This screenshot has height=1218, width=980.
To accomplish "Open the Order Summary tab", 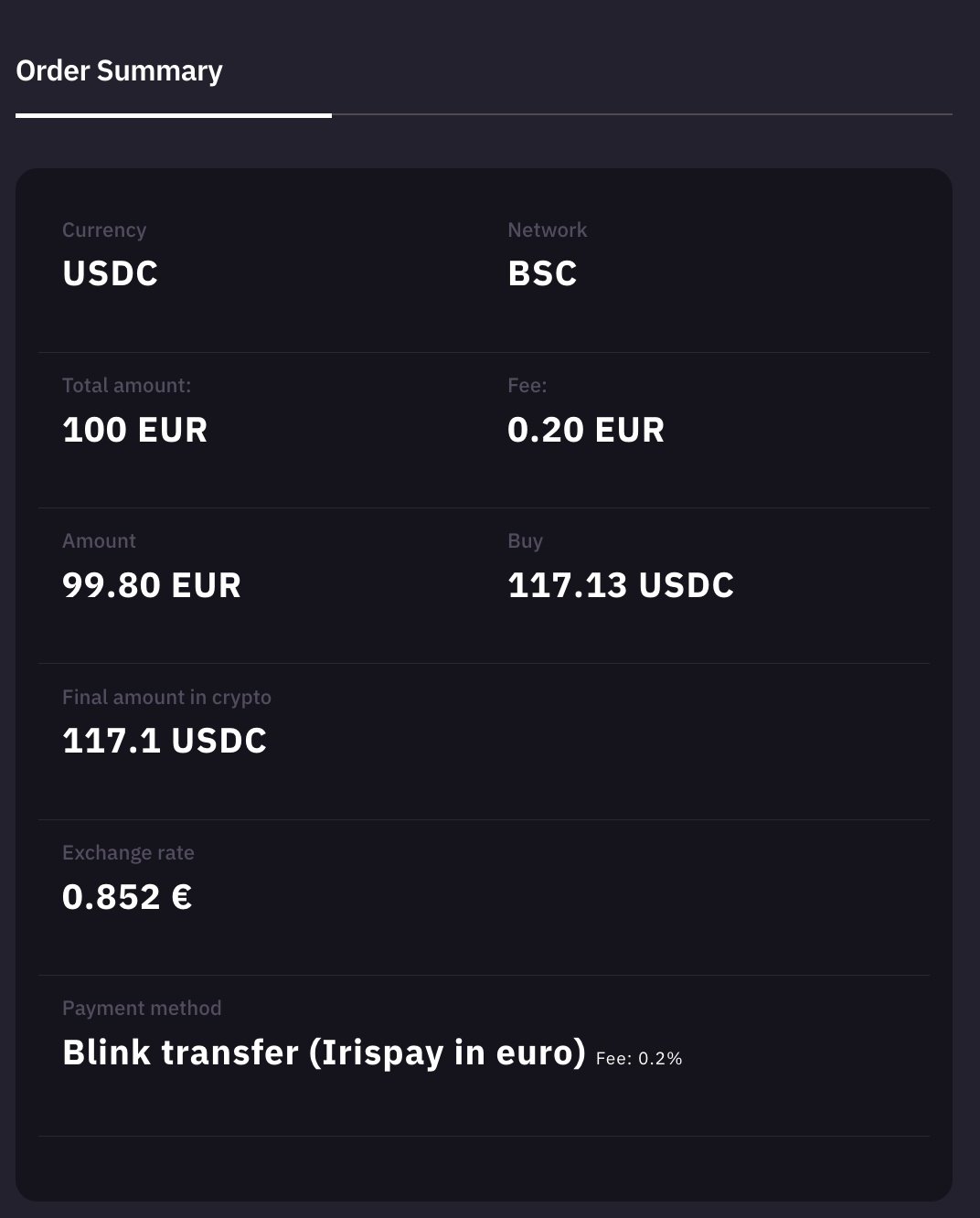I will click(x=120, y=71).
